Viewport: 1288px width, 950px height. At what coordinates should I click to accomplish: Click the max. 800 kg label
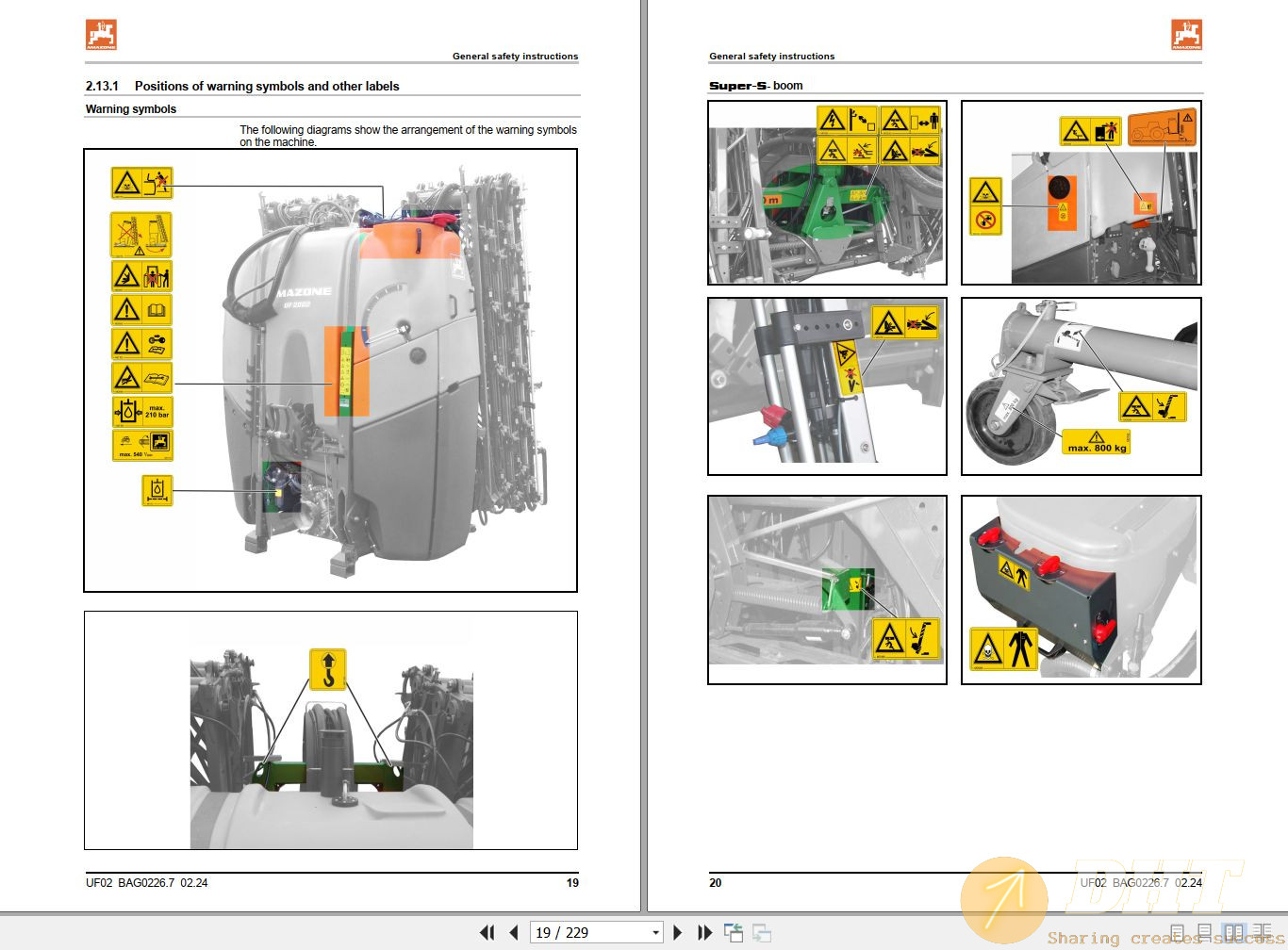coord(1097,442)
